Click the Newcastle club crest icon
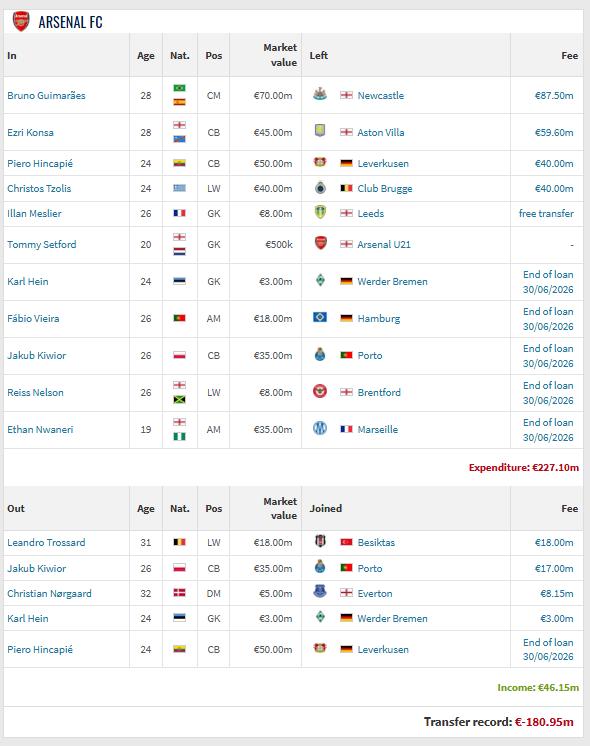Image resolution: width=590 pixels, height=746 pixels. pyautogui.click(x=320, y=95)
